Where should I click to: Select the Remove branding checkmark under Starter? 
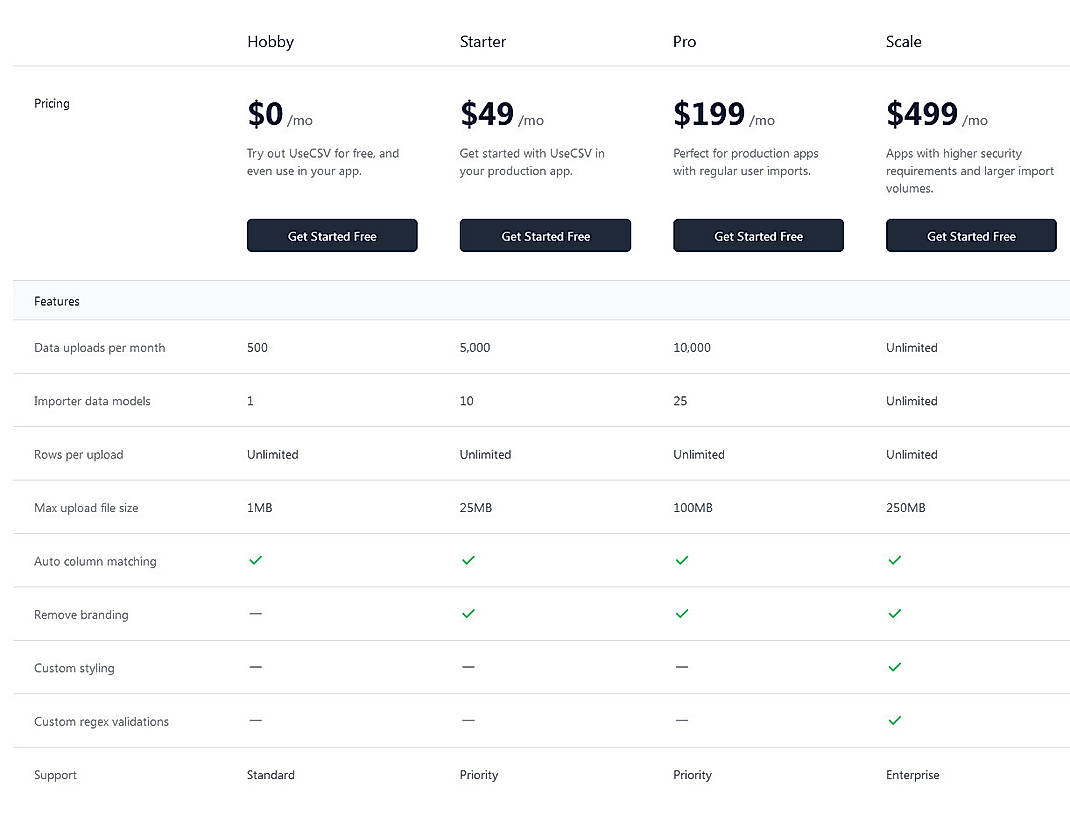click(468, 614)
